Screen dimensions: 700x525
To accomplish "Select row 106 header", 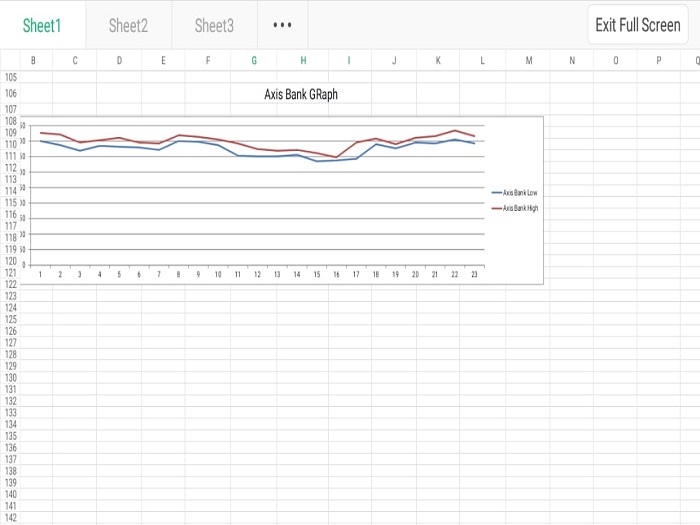I will coord(10,93).
